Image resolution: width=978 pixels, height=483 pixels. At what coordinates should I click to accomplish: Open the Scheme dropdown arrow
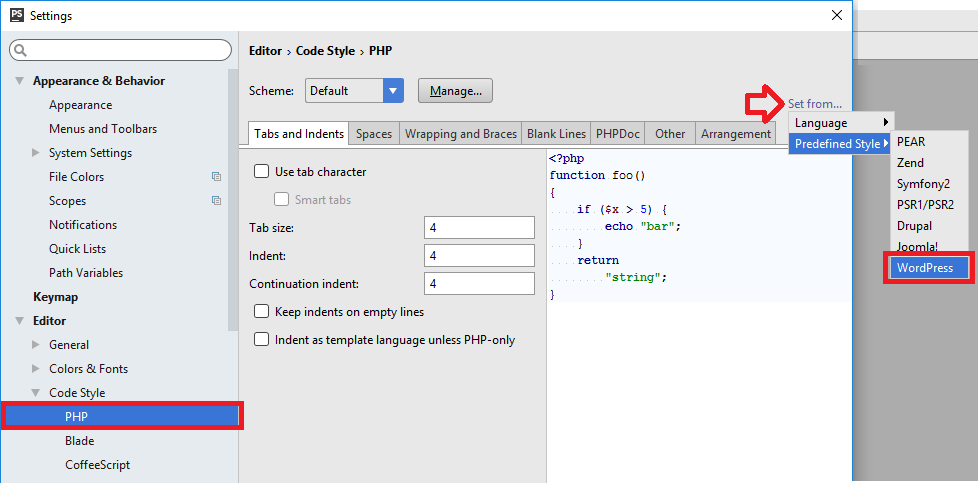393,90
